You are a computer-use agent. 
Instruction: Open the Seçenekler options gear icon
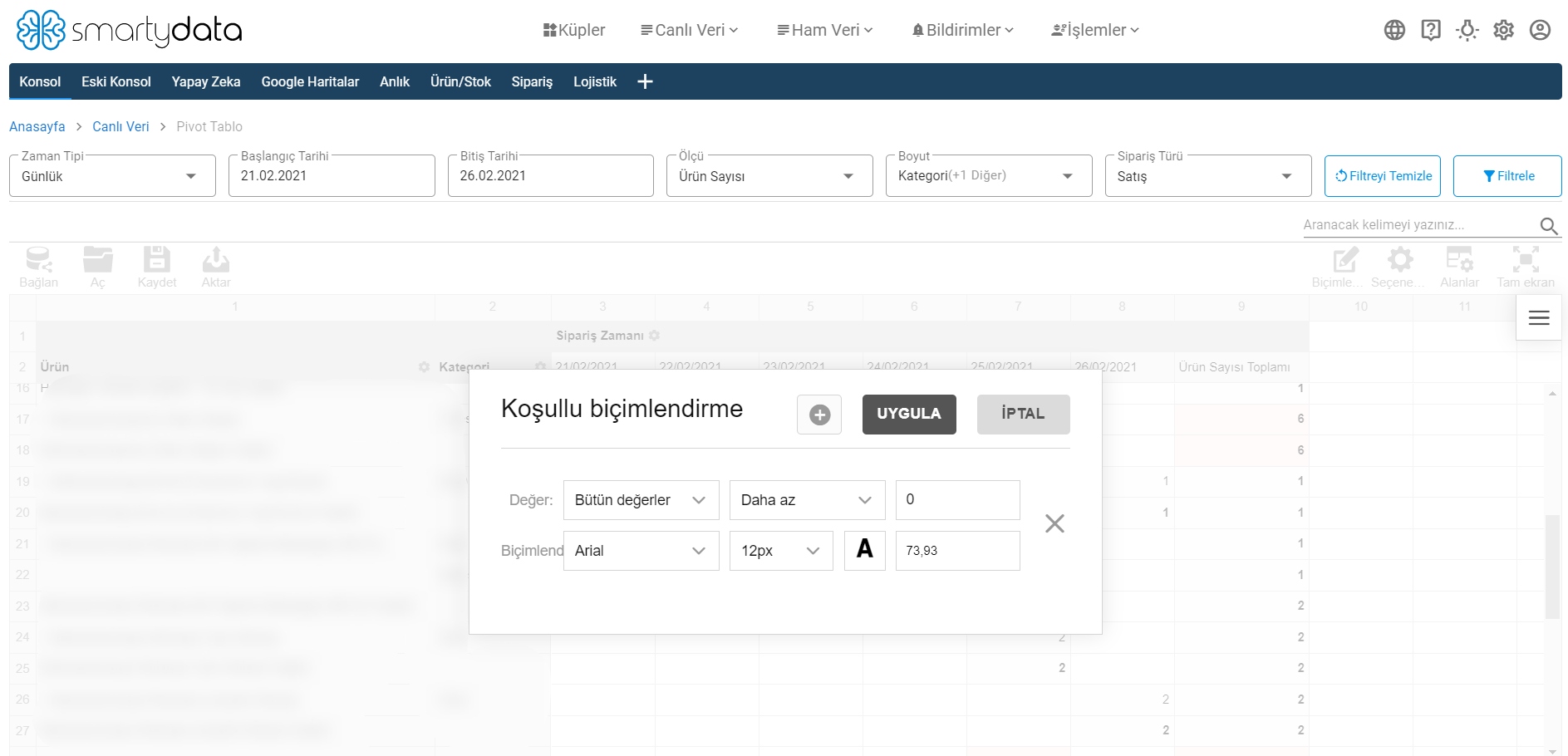[1398, 268]
